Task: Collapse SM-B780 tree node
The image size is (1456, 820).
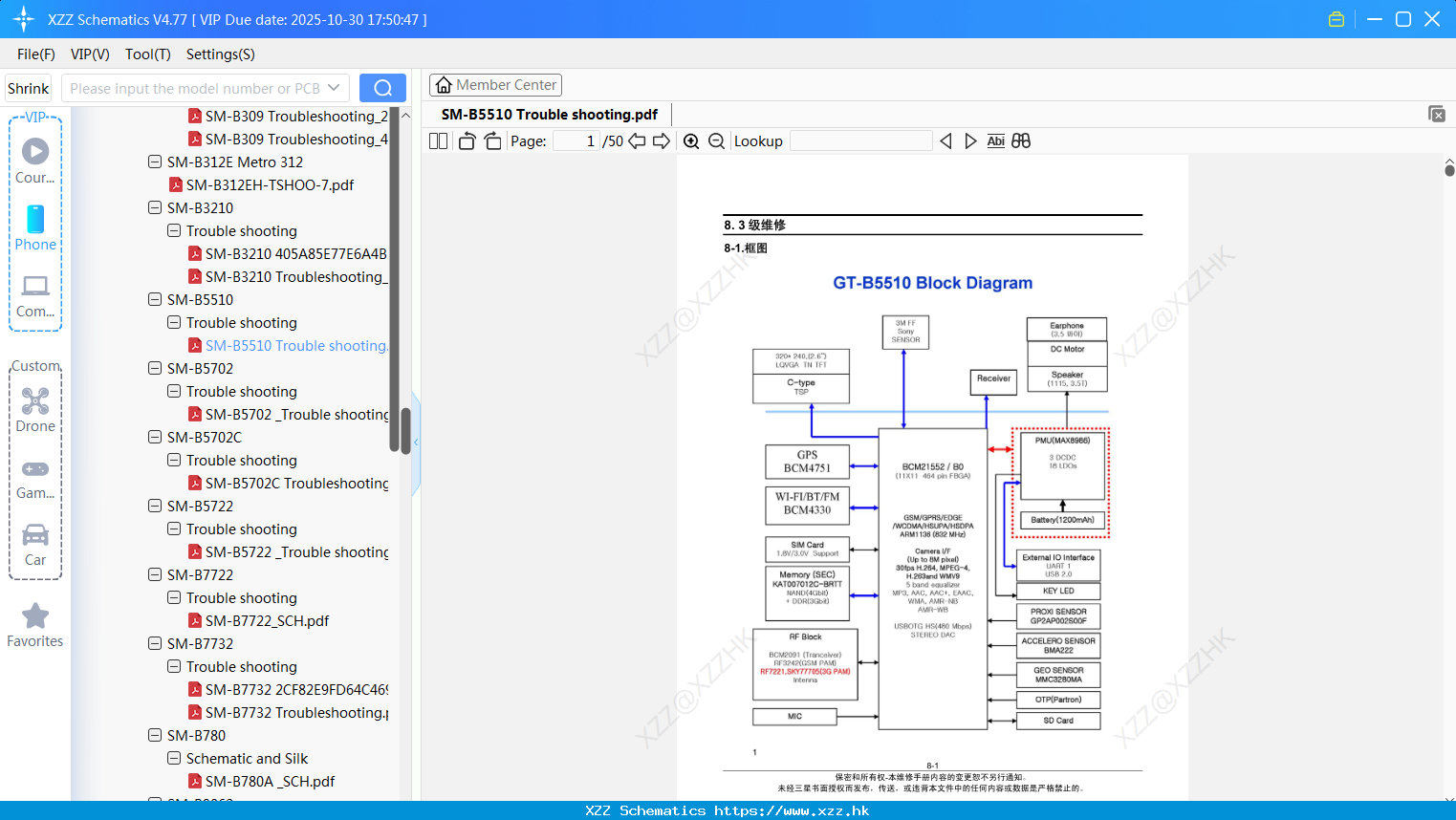Action: click(155, 735)
